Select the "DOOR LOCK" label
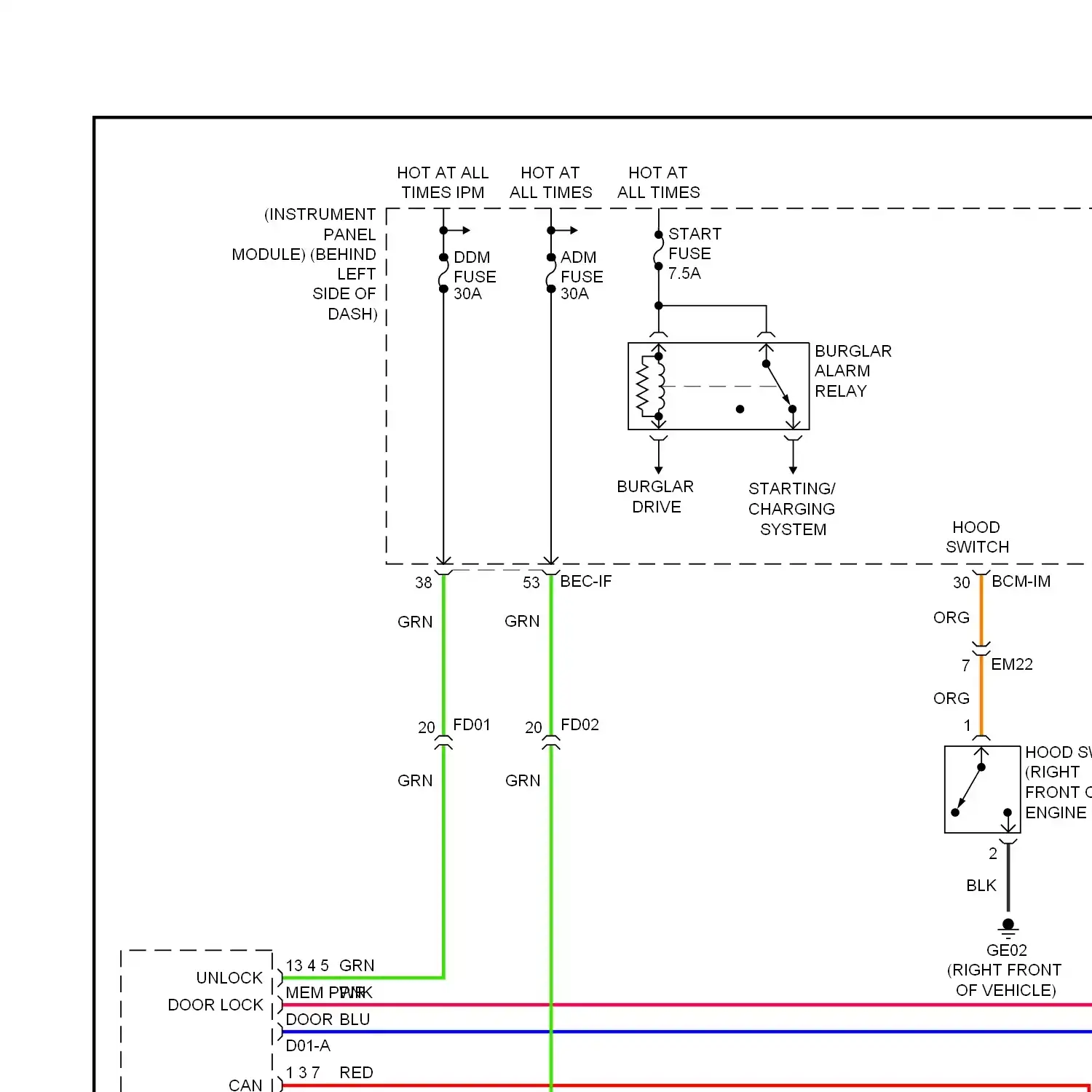The width and height of the screenshot is (1092, 1092). coord(215,1005)
